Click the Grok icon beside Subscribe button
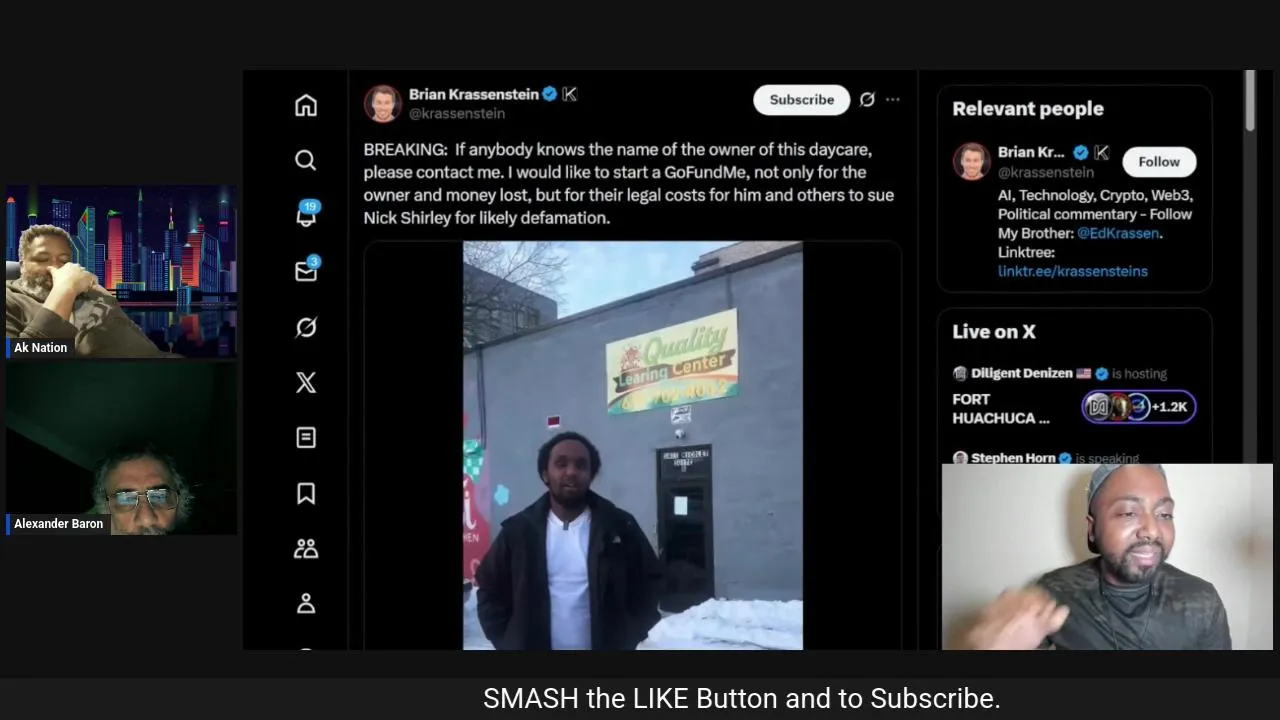1280x720 pixels. (x=867, y=99)
